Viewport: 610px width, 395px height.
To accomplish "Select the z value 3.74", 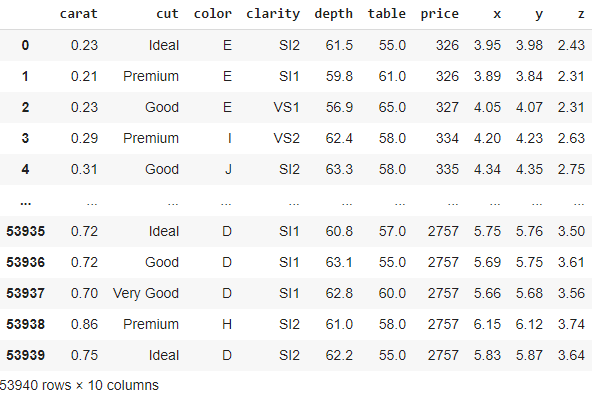I will [571, 324].
